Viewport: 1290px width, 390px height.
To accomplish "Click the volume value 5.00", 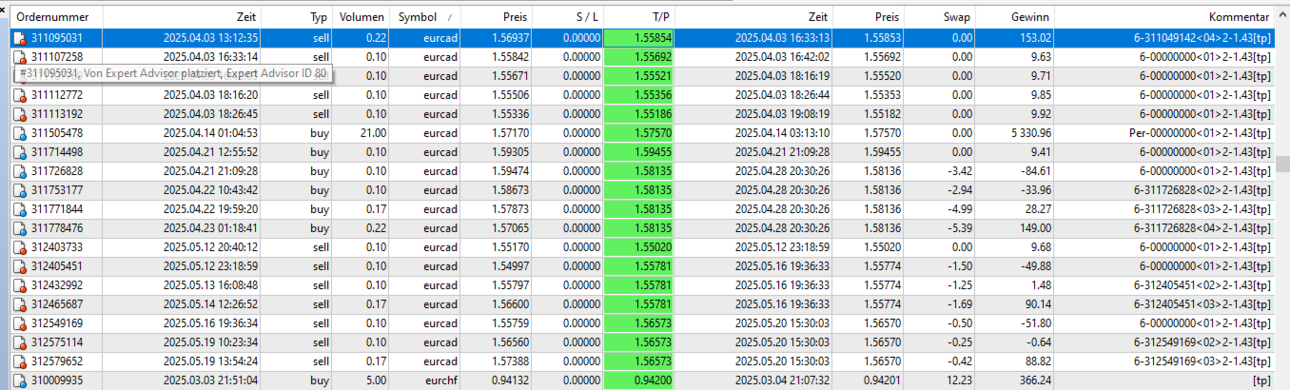I will point(376,380).
